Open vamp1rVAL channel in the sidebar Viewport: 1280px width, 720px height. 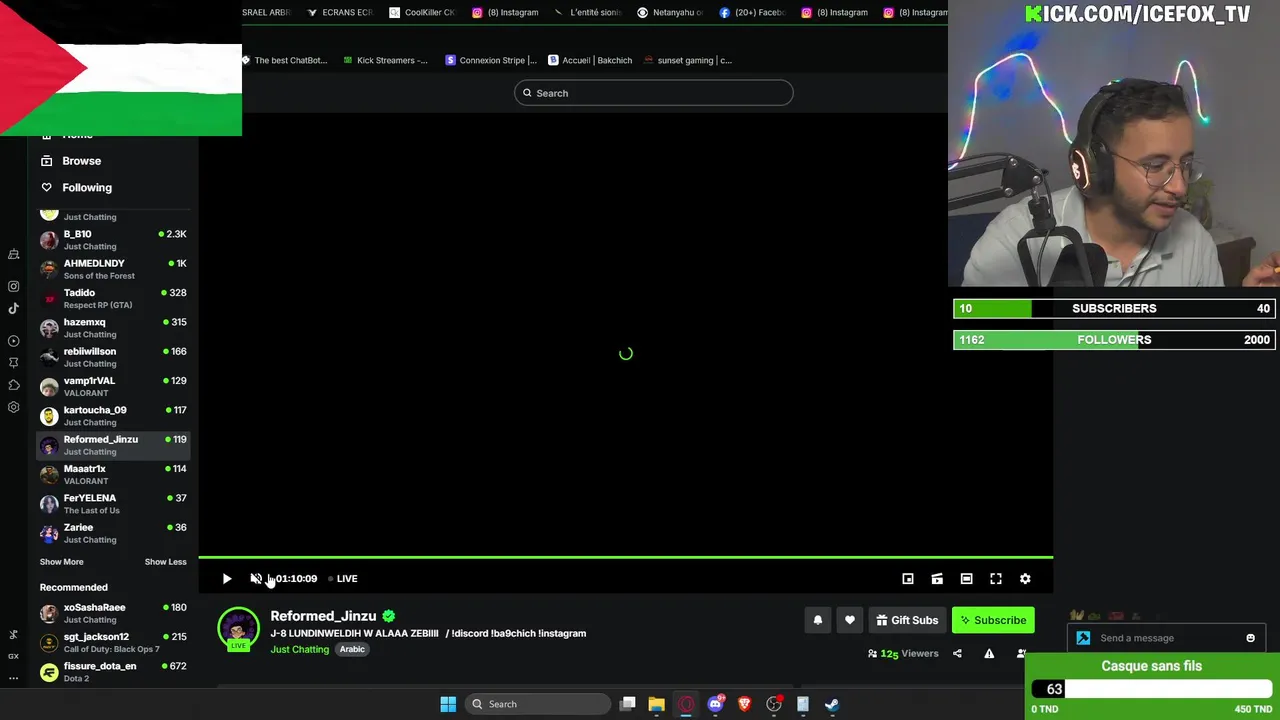113,386
